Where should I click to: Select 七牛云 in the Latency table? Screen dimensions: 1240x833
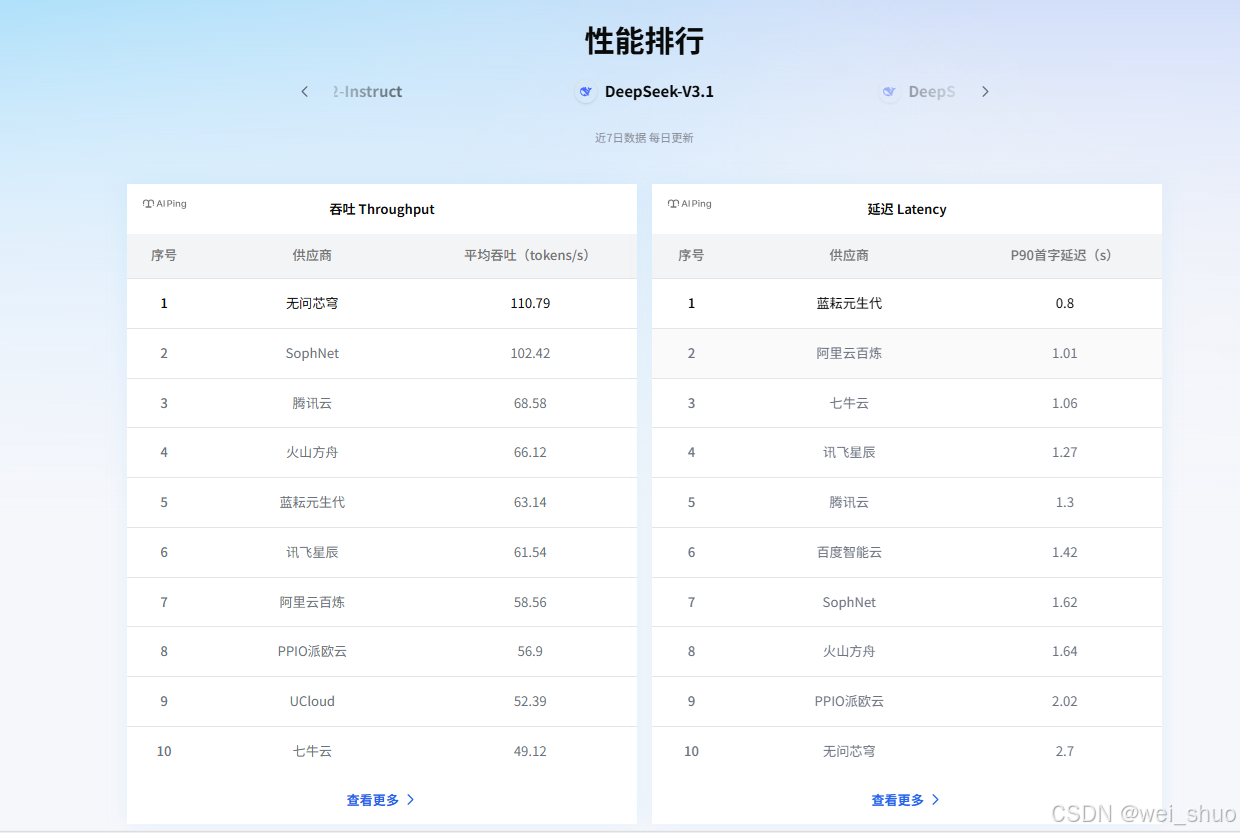[x=849, y=403]
